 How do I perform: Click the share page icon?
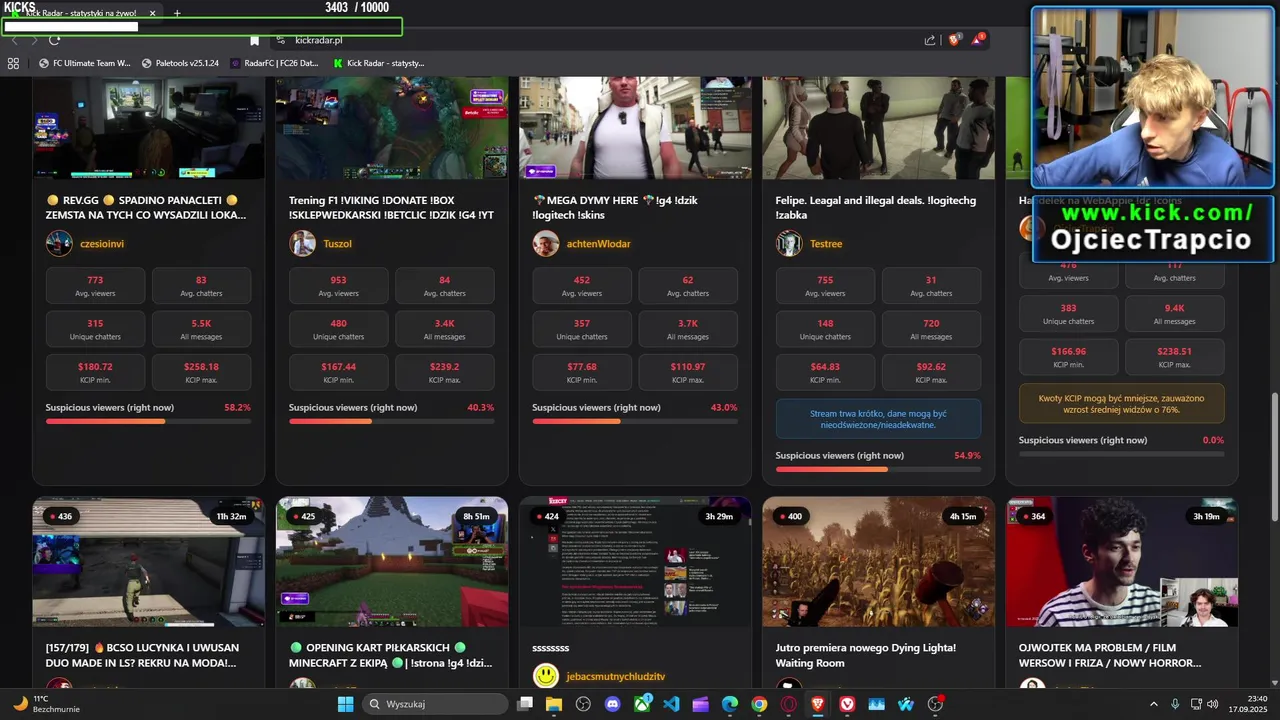point(930,40)
